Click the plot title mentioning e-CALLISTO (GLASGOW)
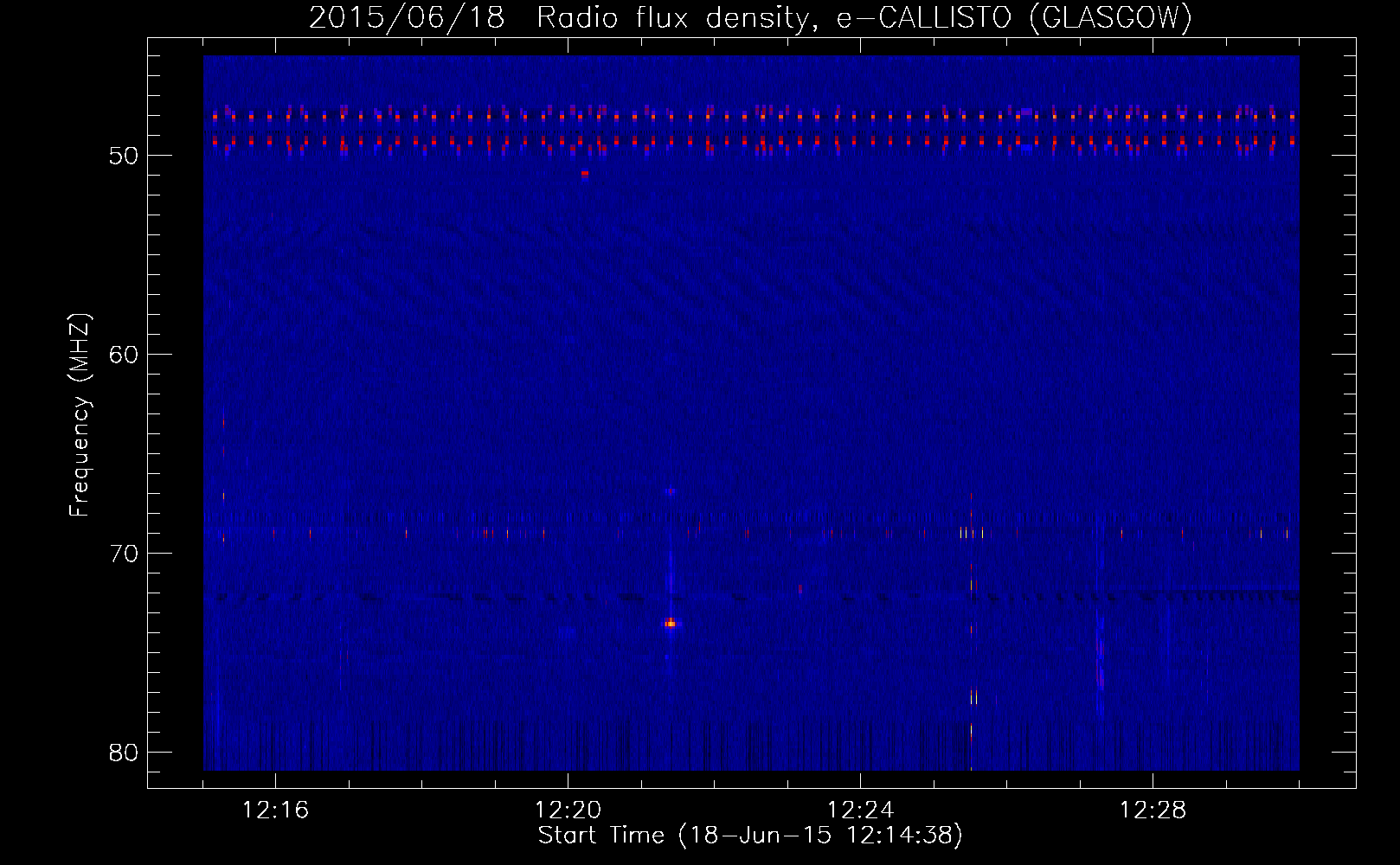The width and height of the screenshot is (1400, 865). (x=750, y=18)
